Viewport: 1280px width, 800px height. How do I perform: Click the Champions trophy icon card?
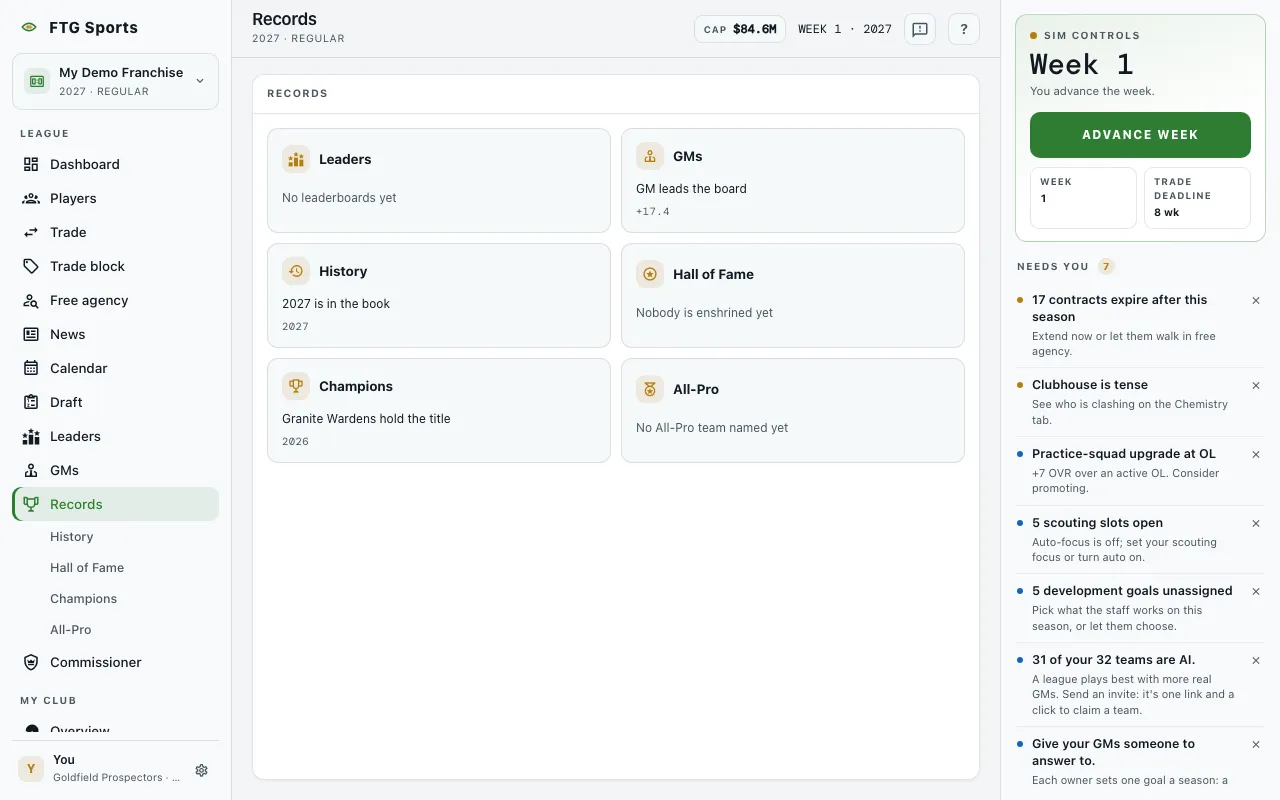click(296, 386)
